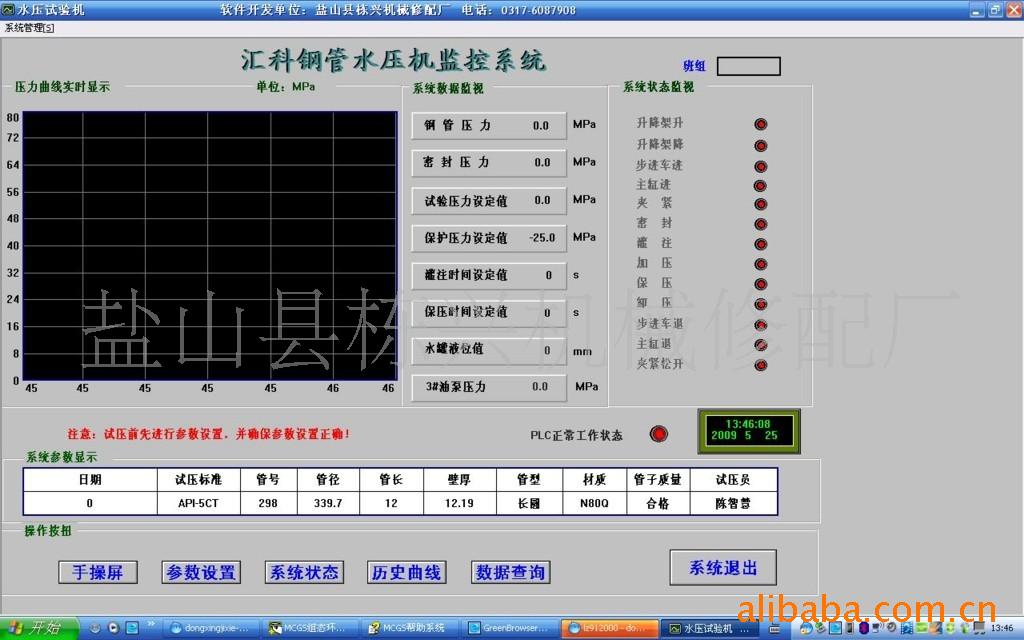Select the 保护压力设定值 field
The width and height of the screenshot is (1024, 640).
(x=488, y=238)
